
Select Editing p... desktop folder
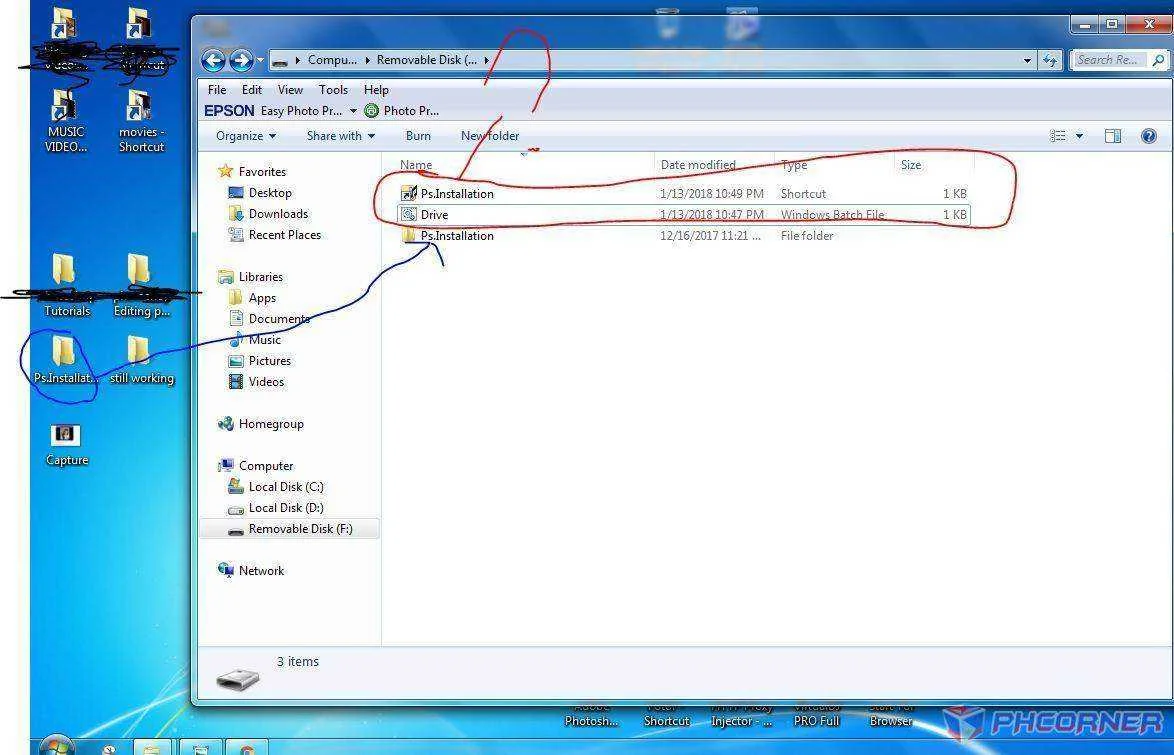click(141, 286)
